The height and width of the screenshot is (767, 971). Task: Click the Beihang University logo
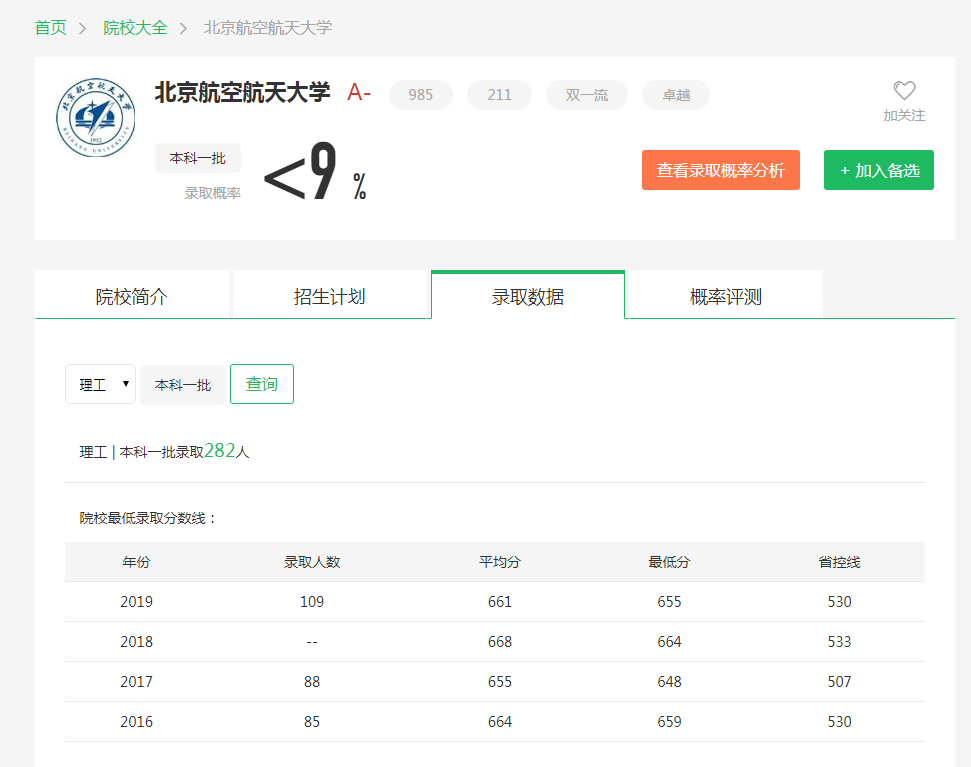(x=95, y=117)
